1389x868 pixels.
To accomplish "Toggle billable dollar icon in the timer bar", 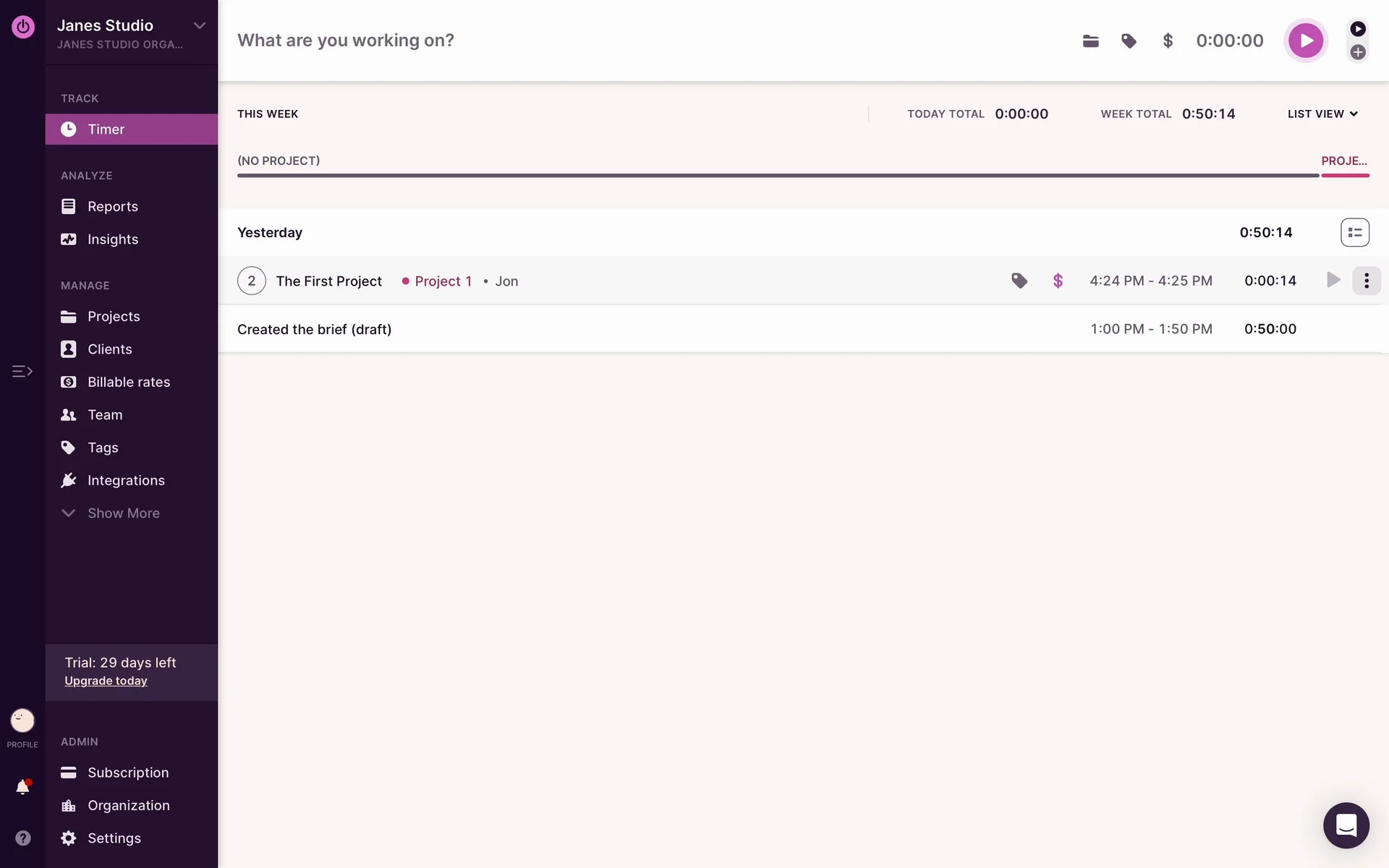I will (1168, 41).
